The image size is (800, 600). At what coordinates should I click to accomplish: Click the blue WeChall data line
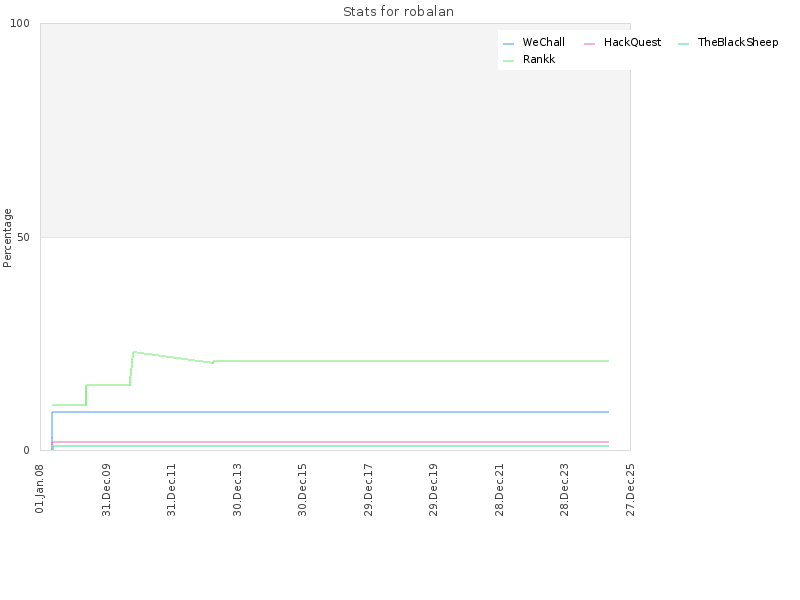(x=330, y=412)
